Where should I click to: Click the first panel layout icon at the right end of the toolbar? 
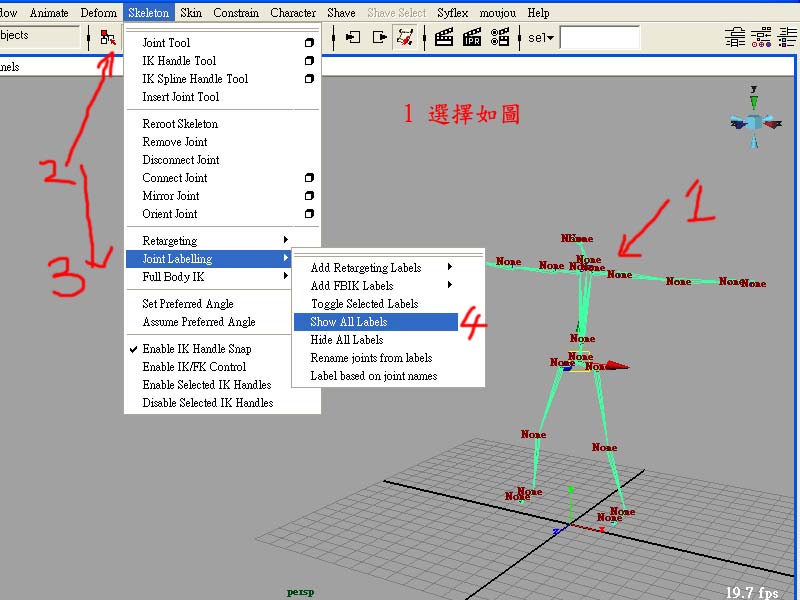coord(735,37)
